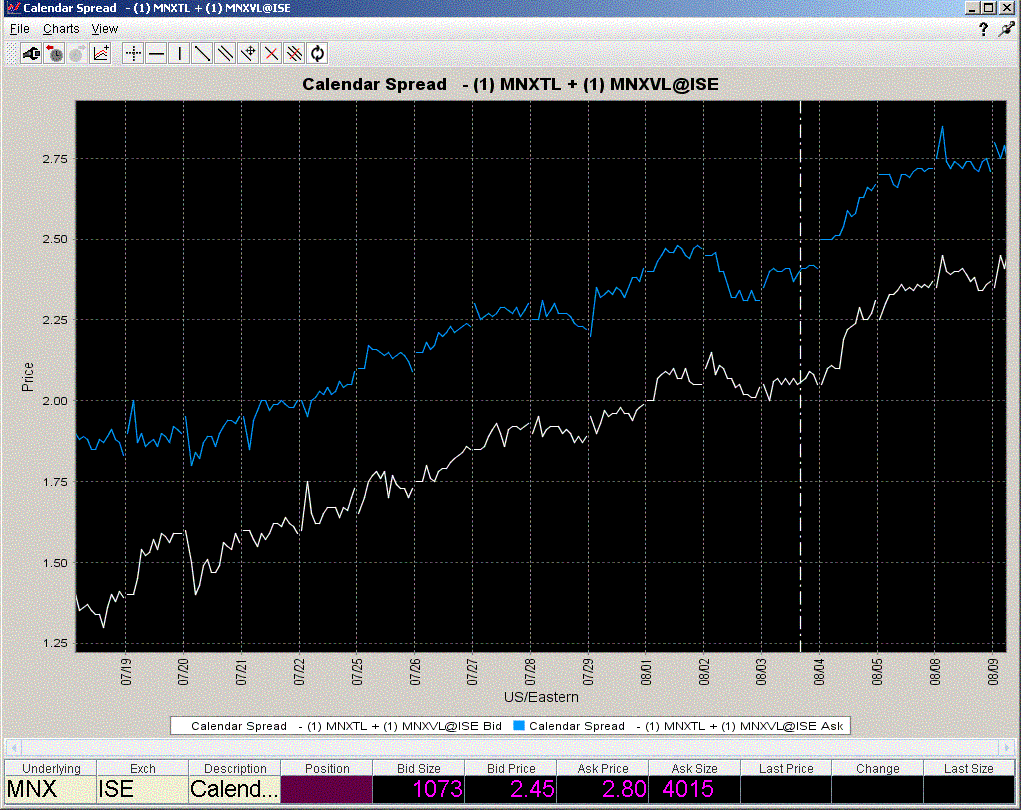The height and width of the screenshot is (810, 1021).
Task: Select the parallel lines tool
Action: [x=225, y=53]
